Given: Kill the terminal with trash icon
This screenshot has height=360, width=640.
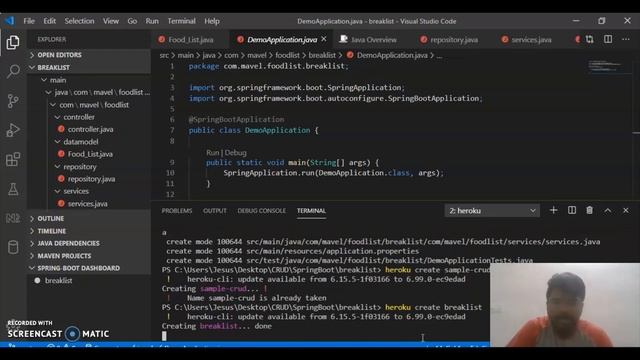Looking at the screenshot, I should click(x=589, y=210).
